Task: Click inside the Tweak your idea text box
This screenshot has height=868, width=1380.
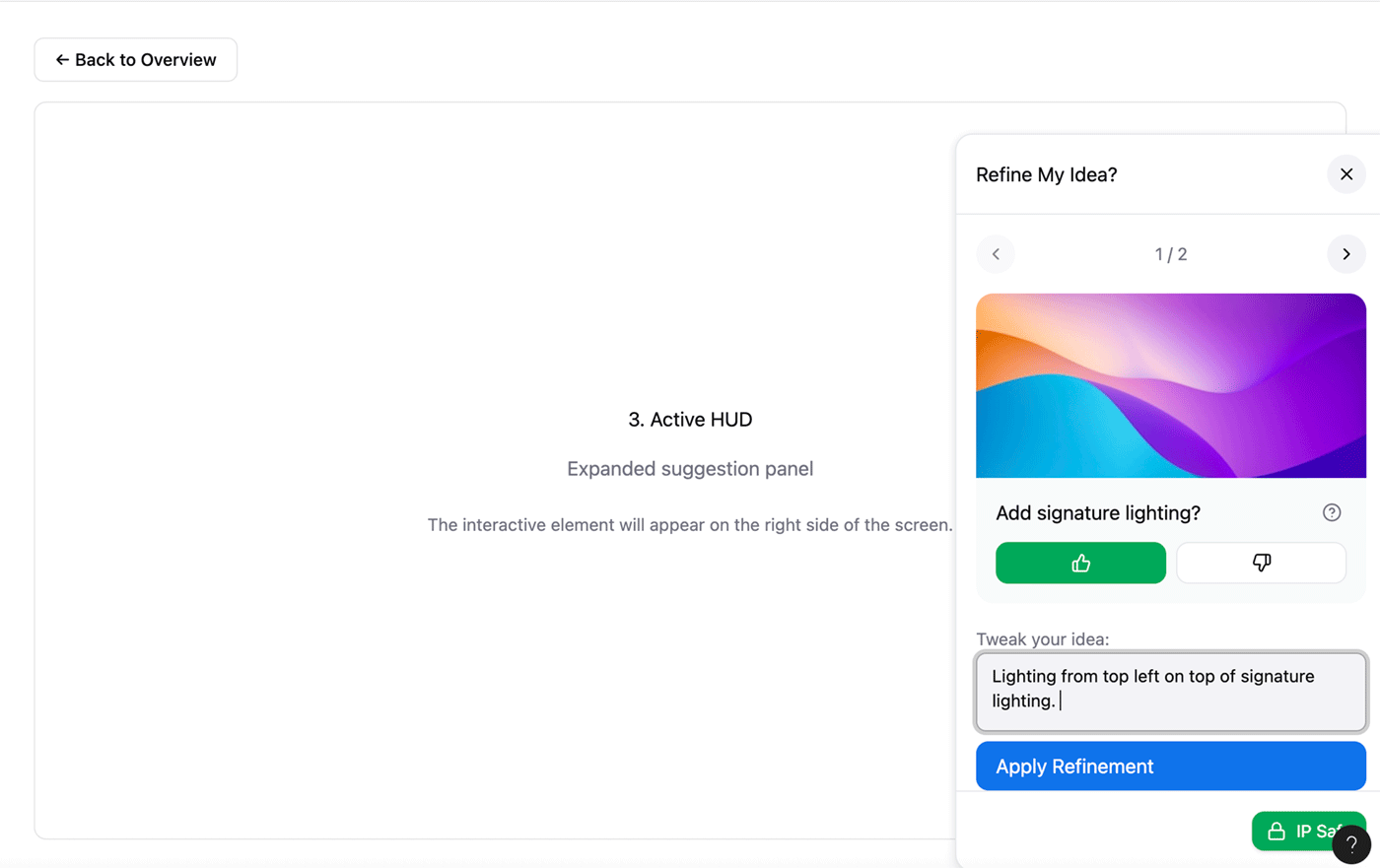Action: tap(1171, 692)
